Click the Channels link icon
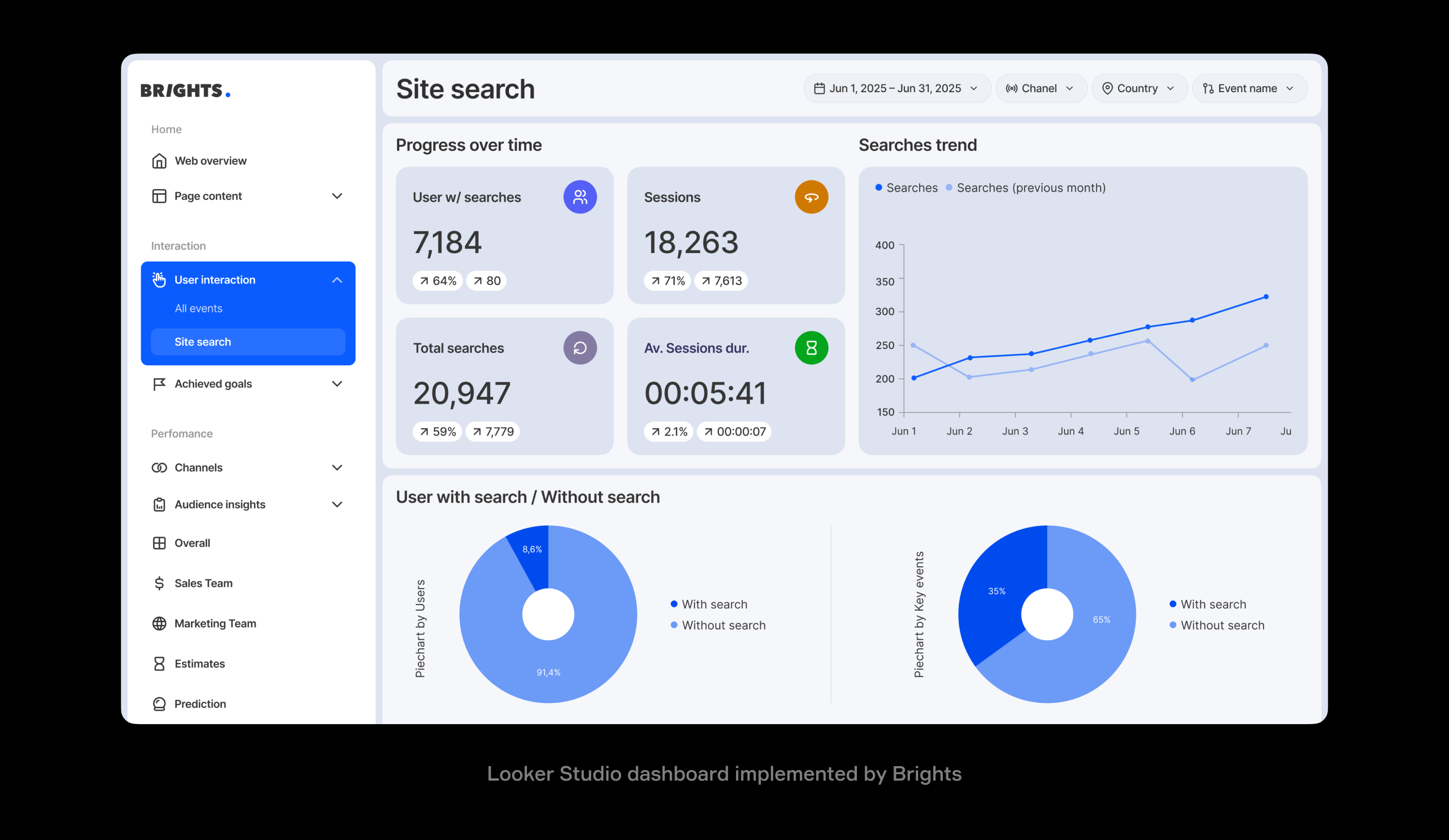Viewport: 1449px width, 840px height. pos(159,467)
